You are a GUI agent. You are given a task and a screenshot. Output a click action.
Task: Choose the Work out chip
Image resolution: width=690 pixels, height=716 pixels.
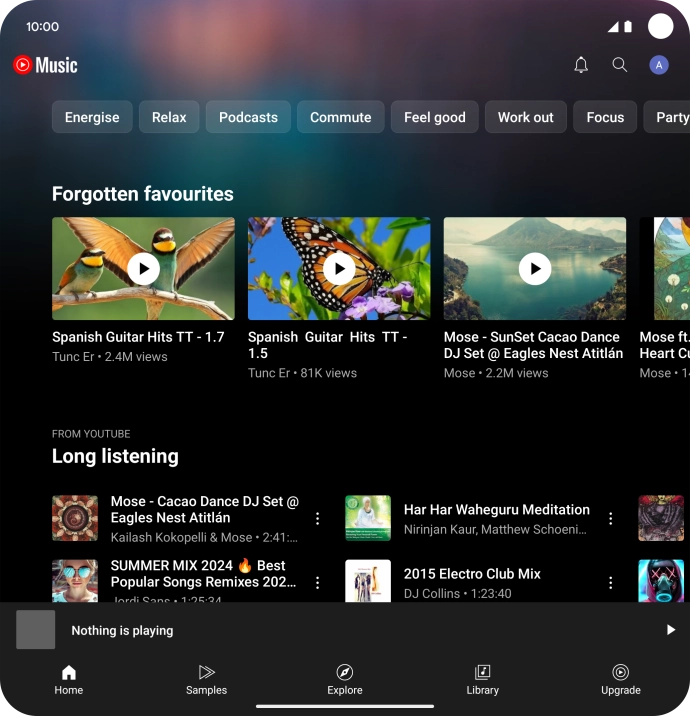[x=525, y=117]
